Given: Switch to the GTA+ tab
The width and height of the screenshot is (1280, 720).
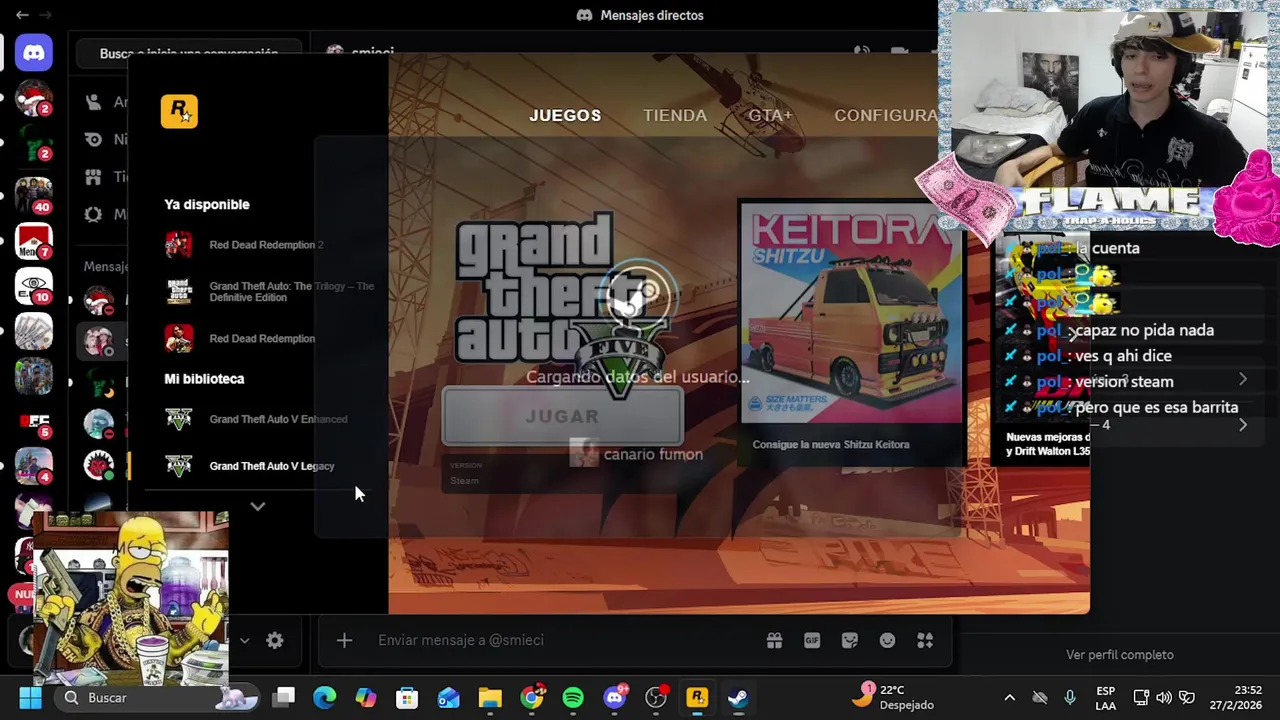Looking at the screenshot, I should pyautogui.click(x=770, y=115).
